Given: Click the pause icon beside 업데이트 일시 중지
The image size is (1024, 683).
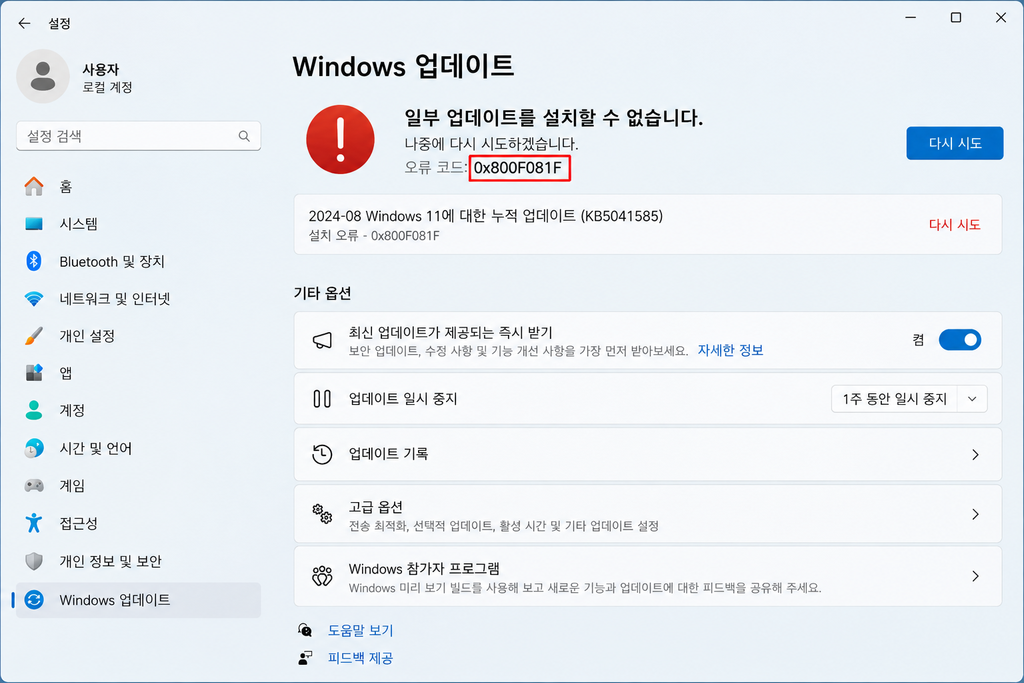Looking at the screenshot, I should point(322,399).
